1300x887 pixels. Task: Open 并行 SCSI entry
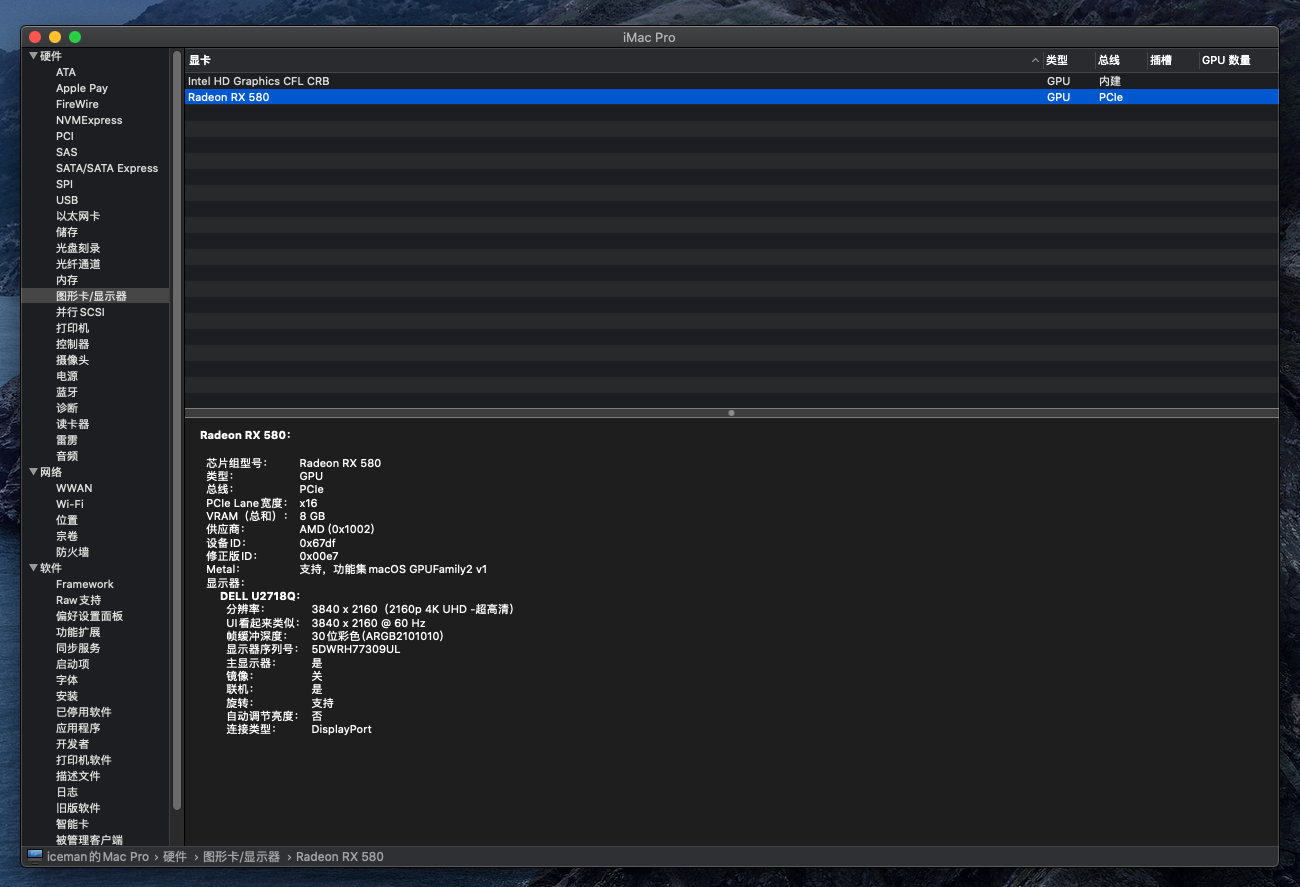pos(80,312)
